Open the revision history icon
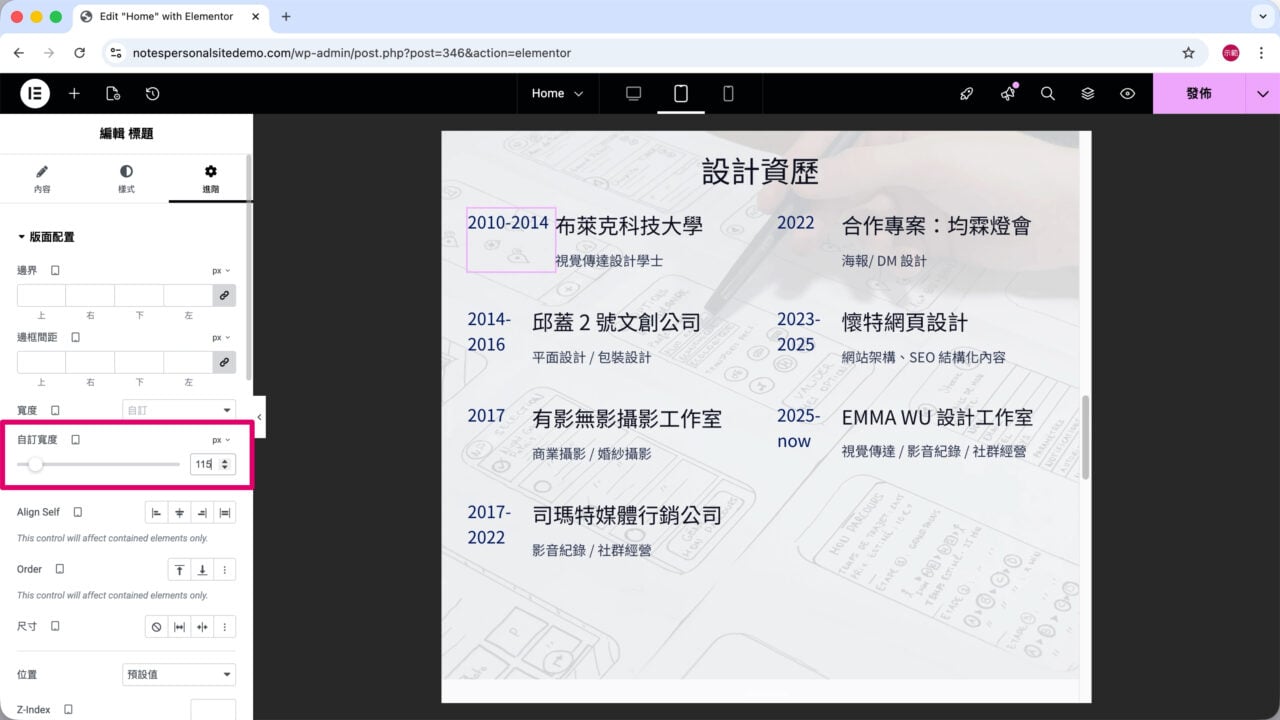 click(x=152, y=93)
